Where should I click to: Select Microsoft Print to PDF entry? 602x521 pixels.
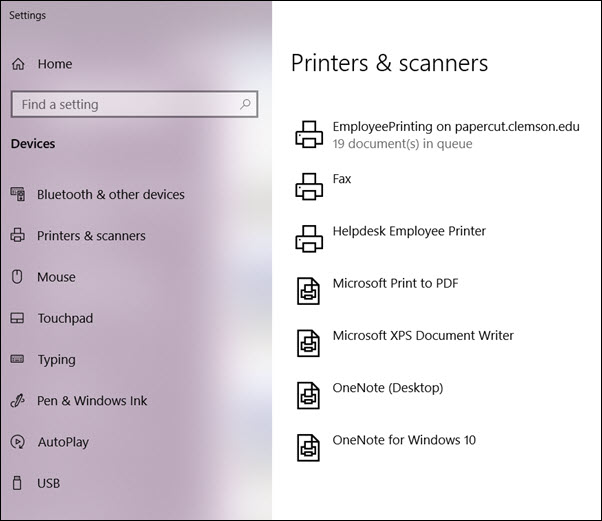coord(377,291)
